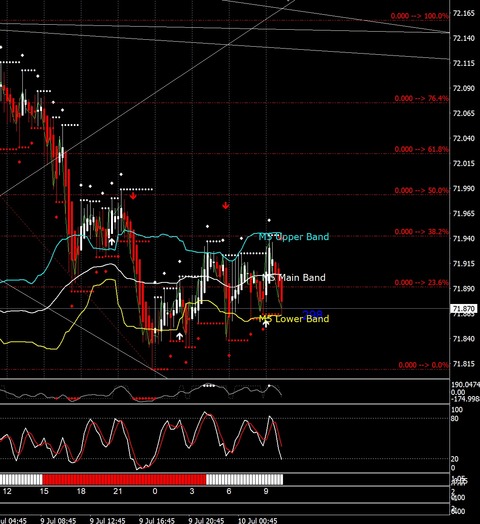Click the stochastic 100 level label
The width and height of the screenshot is (480, 524).
pyautogui.click(x=457, y=410)
